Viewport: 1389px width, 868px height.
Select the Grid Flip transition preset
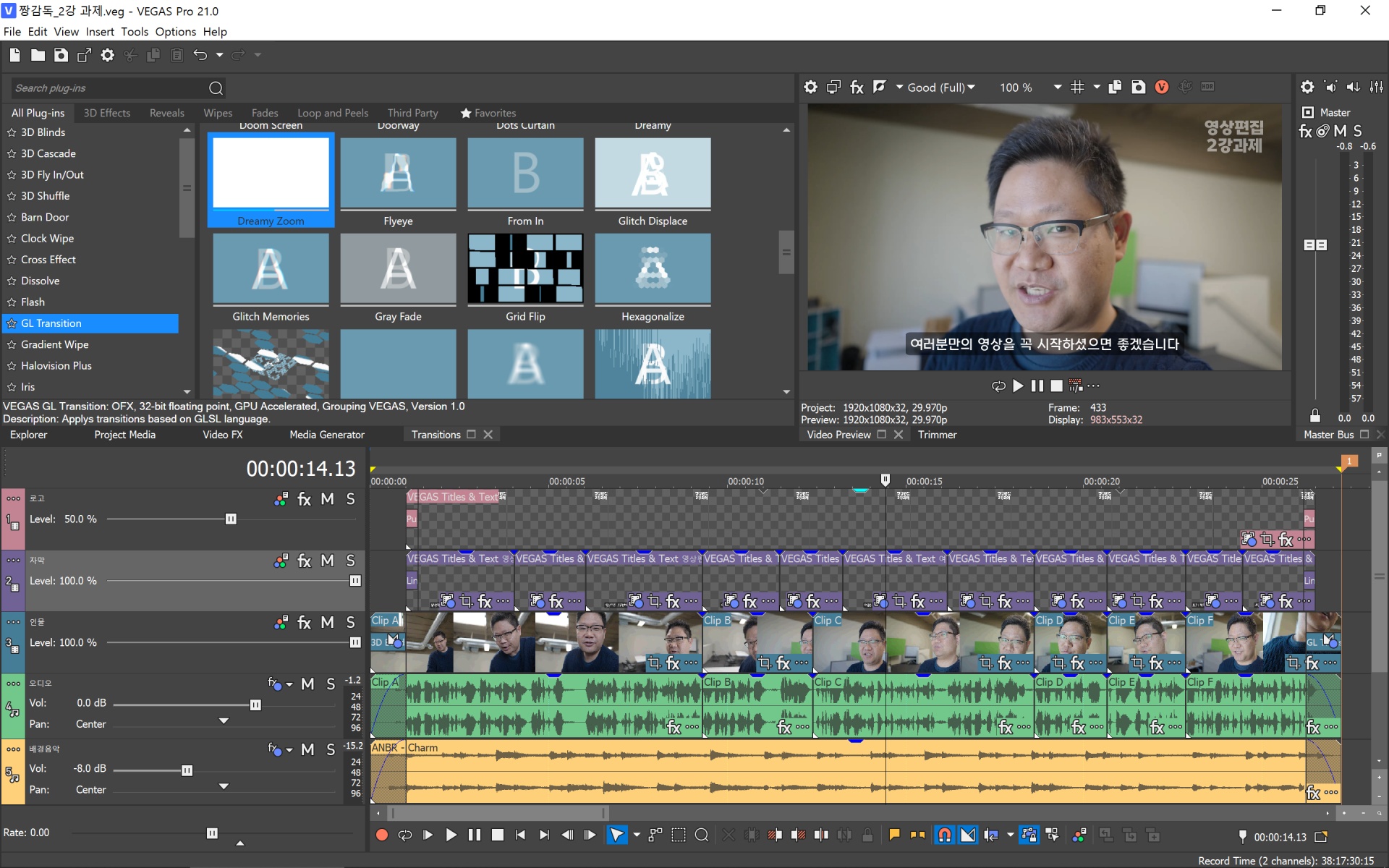click(x=525, y=278)
